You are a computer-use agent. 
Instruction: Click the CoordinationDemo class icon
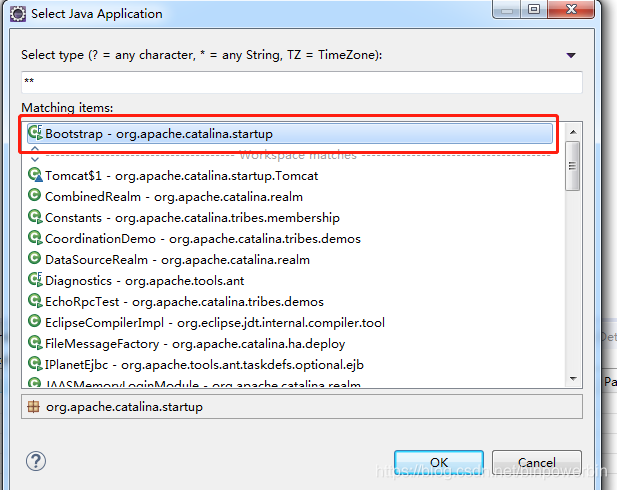point(35,237)
